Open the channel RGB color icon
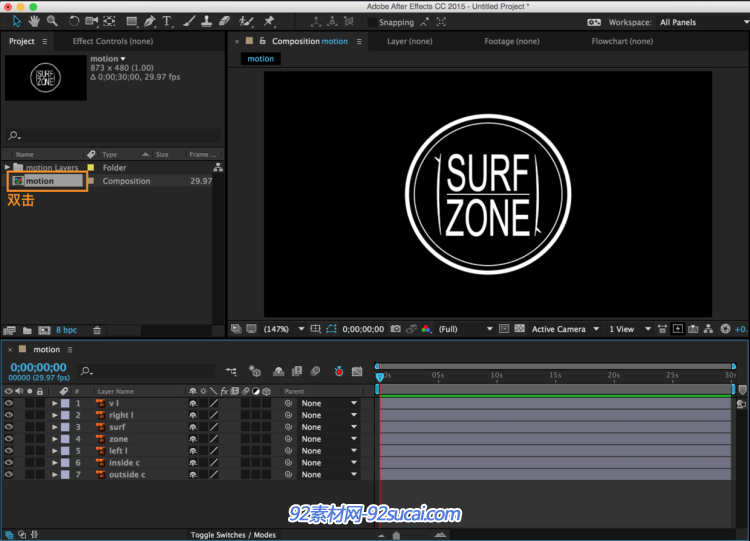The image size is (750, 541). (x=426, y=329)
